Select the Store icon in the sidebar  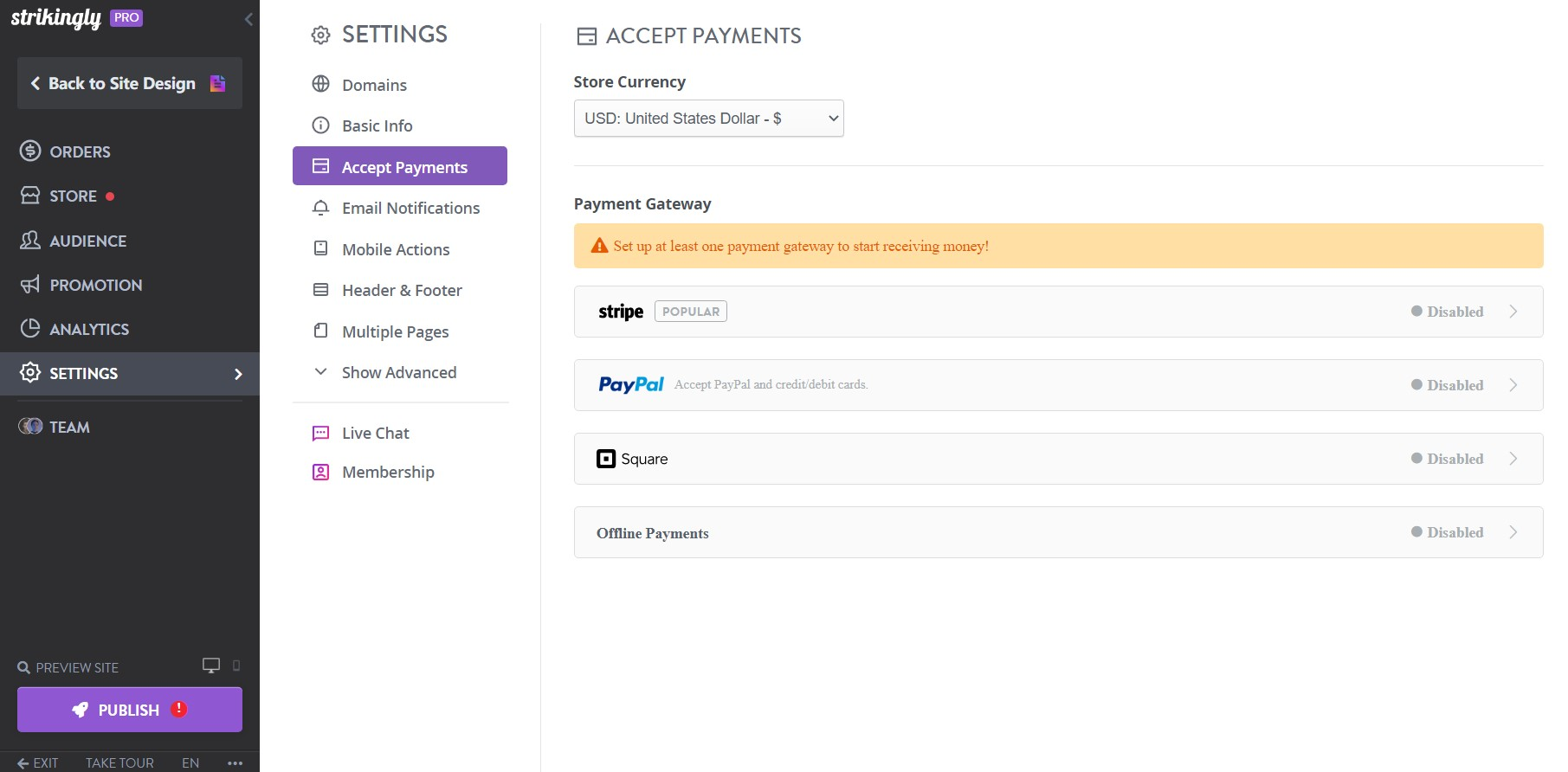29,196
